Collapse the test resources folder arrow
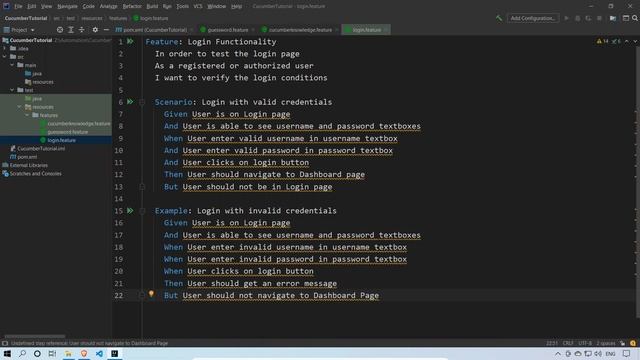 (20, 107)
